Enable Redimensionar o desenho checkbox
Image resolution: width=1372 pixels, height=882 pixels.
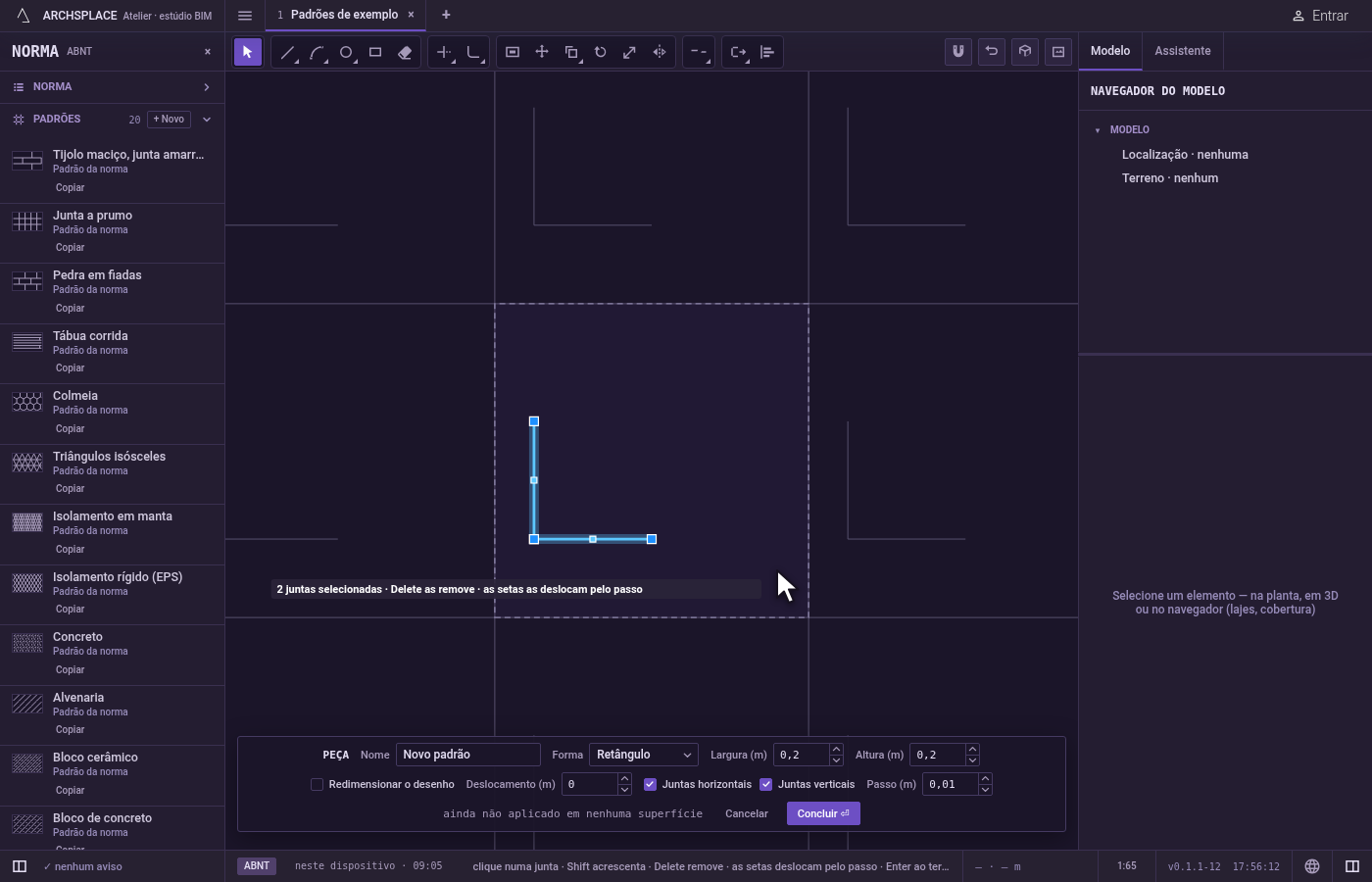pyautogui.click(x=317, y=784)
